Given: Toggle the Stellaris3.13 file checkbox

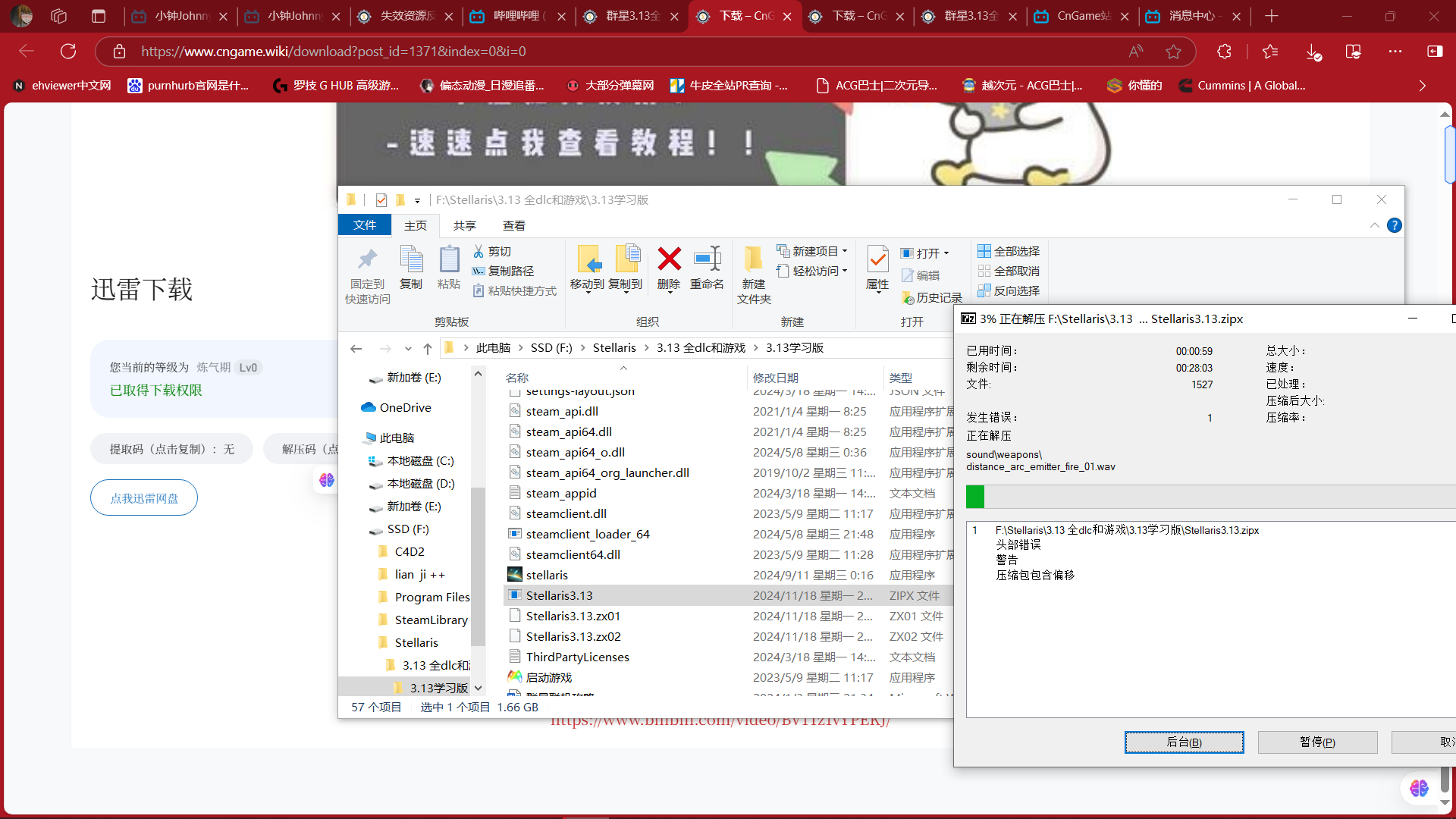Looking at the screenshot, I should 515,595.
